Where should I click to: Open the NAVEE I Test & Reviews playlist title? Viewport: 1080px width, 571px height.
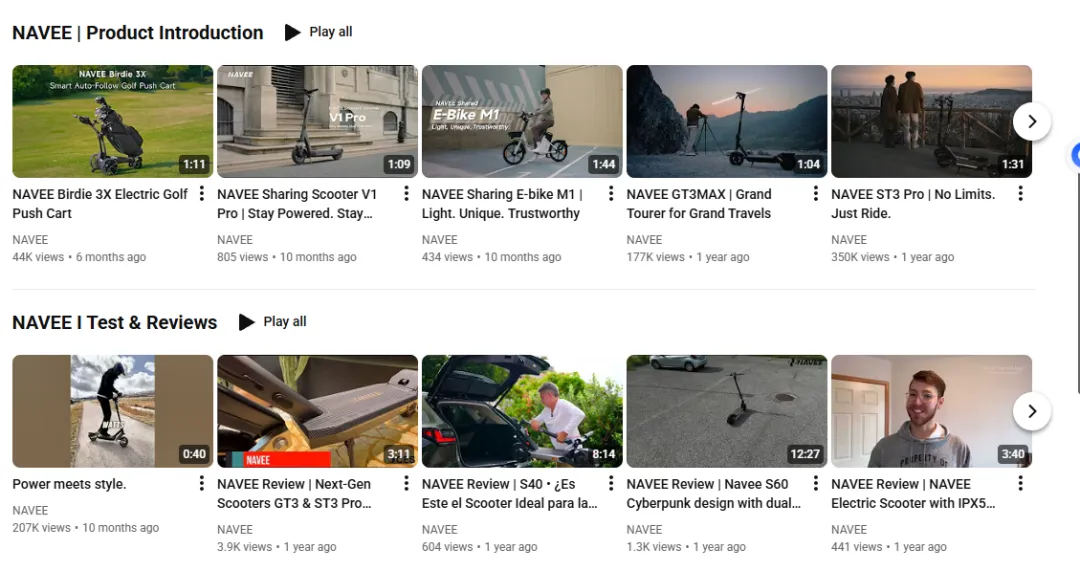(114, 323)
